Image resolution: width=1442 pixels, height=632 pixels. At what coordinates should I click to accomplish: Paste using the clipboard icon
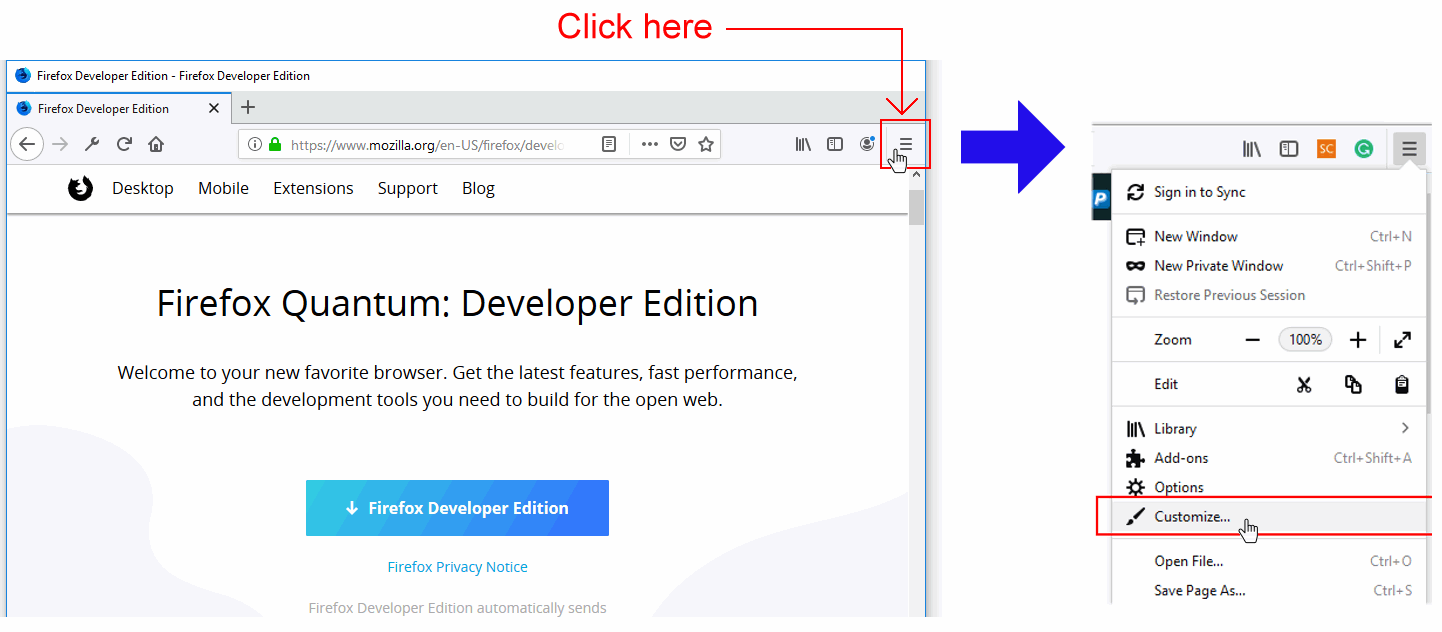[x=1402, y=384]
